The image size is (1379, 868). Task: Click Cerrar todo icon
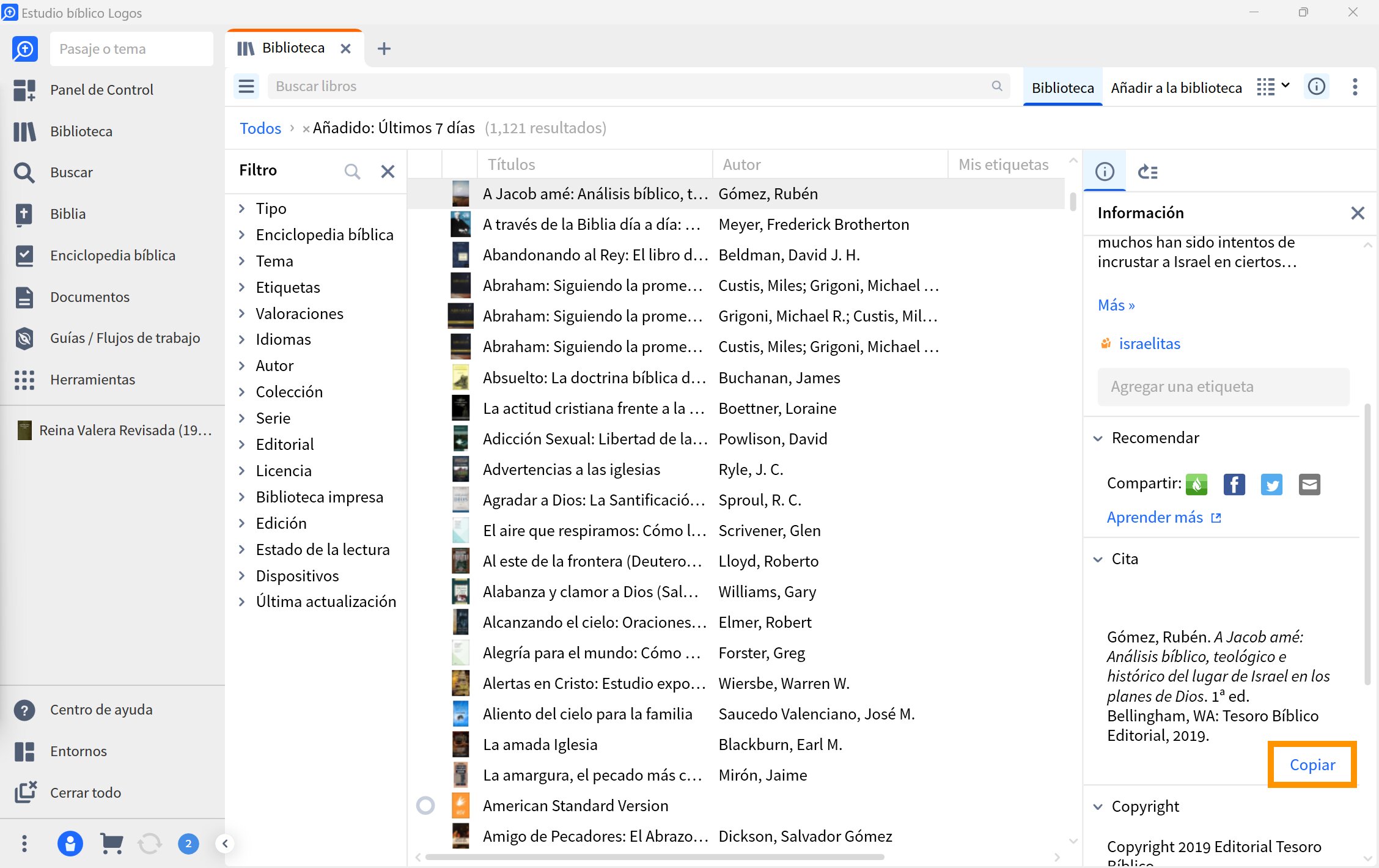[x=26, y=792]
